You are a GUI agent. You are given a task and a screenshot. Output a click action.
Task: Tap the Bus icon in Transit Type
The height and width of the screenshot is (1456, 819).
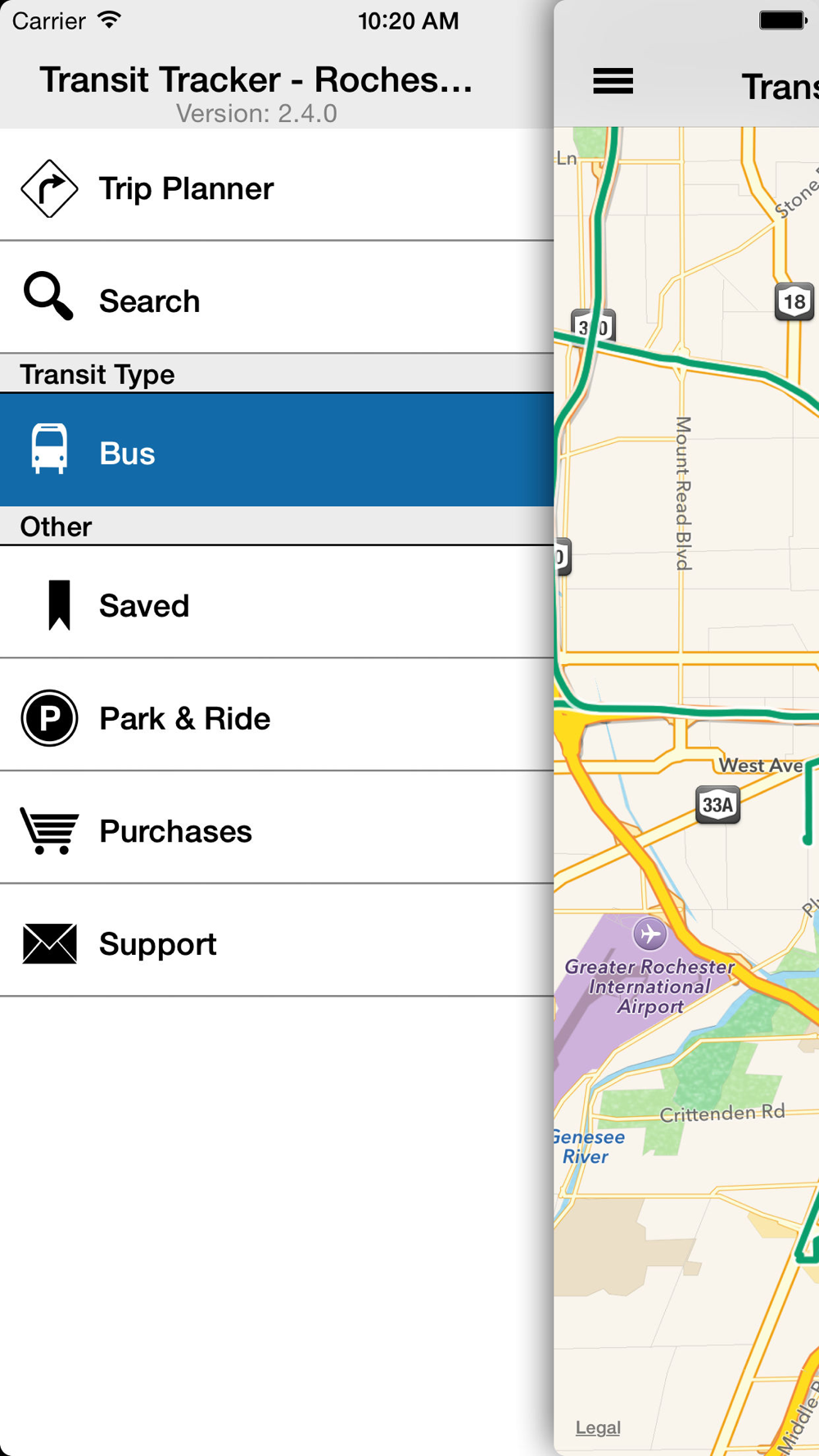49,449
